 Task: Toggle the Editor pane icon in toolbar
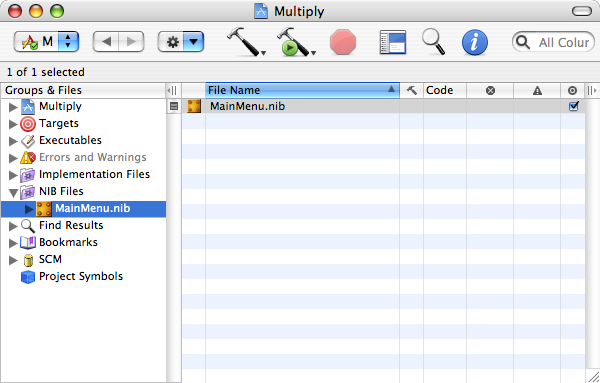393,42
